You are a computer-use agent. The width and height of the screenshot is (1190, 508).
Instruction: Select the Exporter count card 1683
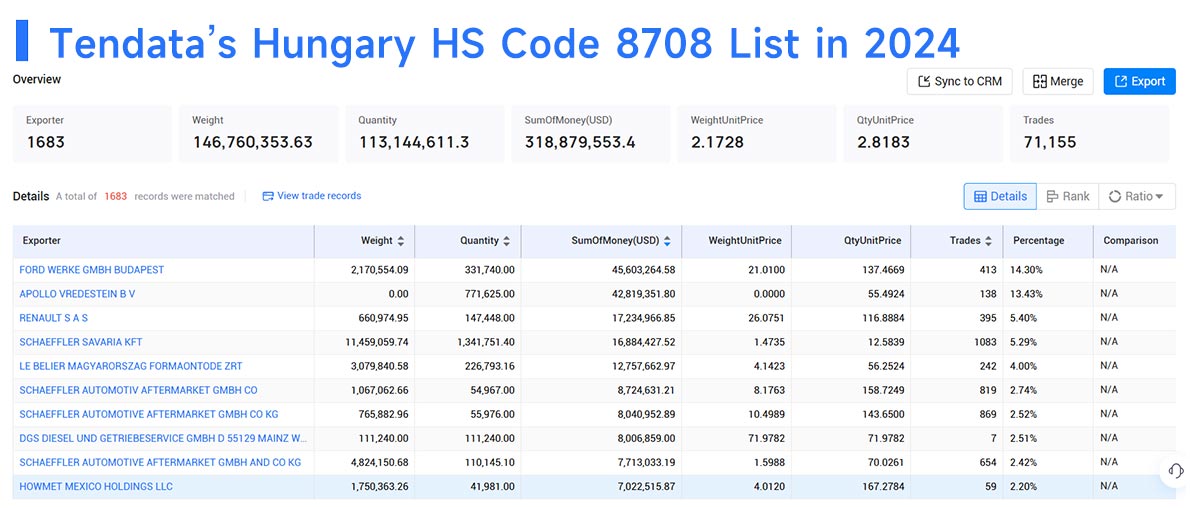point(92,134)
